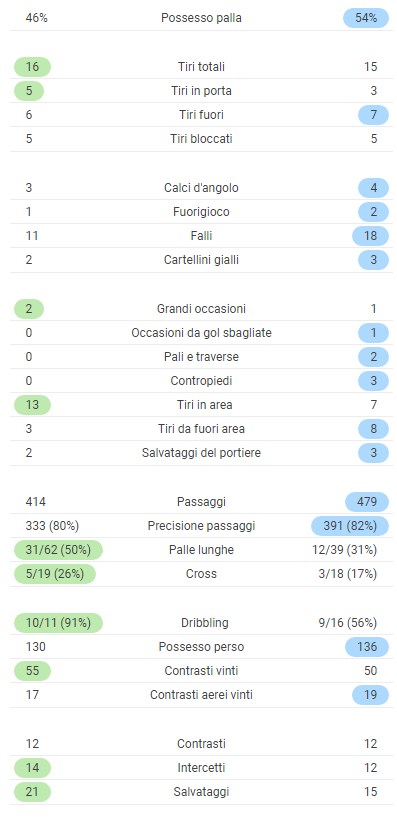The width and height of the screenshot is (397, 826).
Task: Click the 10/11 (91%) Dribbling badge
Action: click(58, 623)
